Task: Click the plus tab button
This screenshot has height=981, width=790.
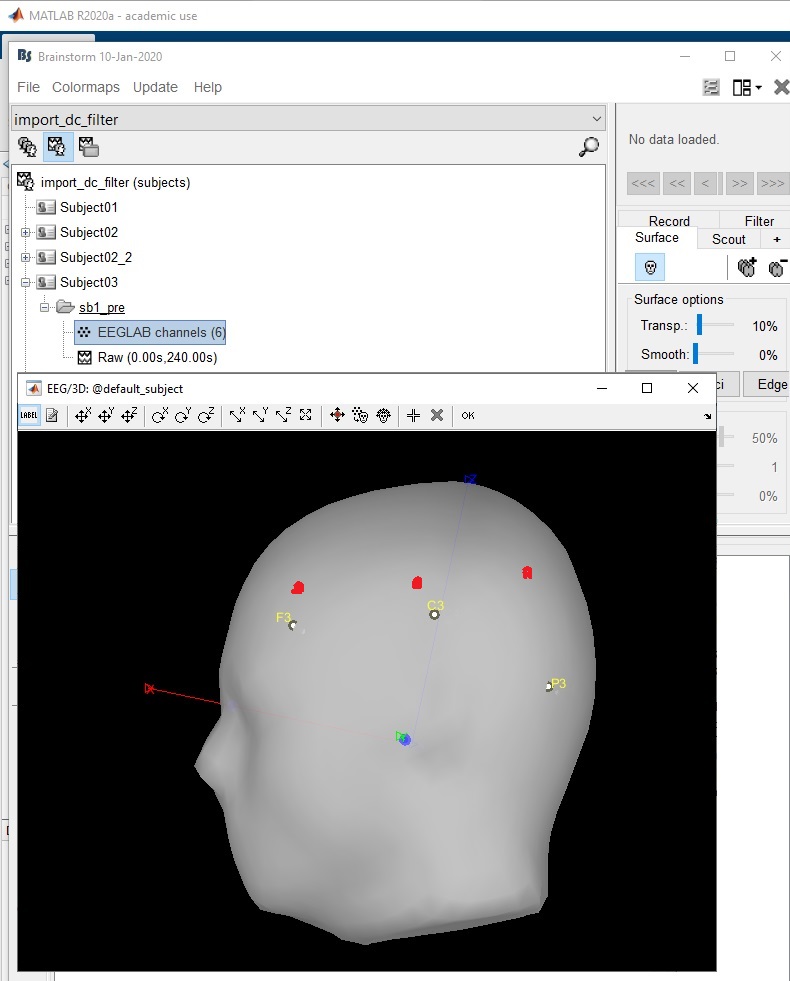Action: 776,239
